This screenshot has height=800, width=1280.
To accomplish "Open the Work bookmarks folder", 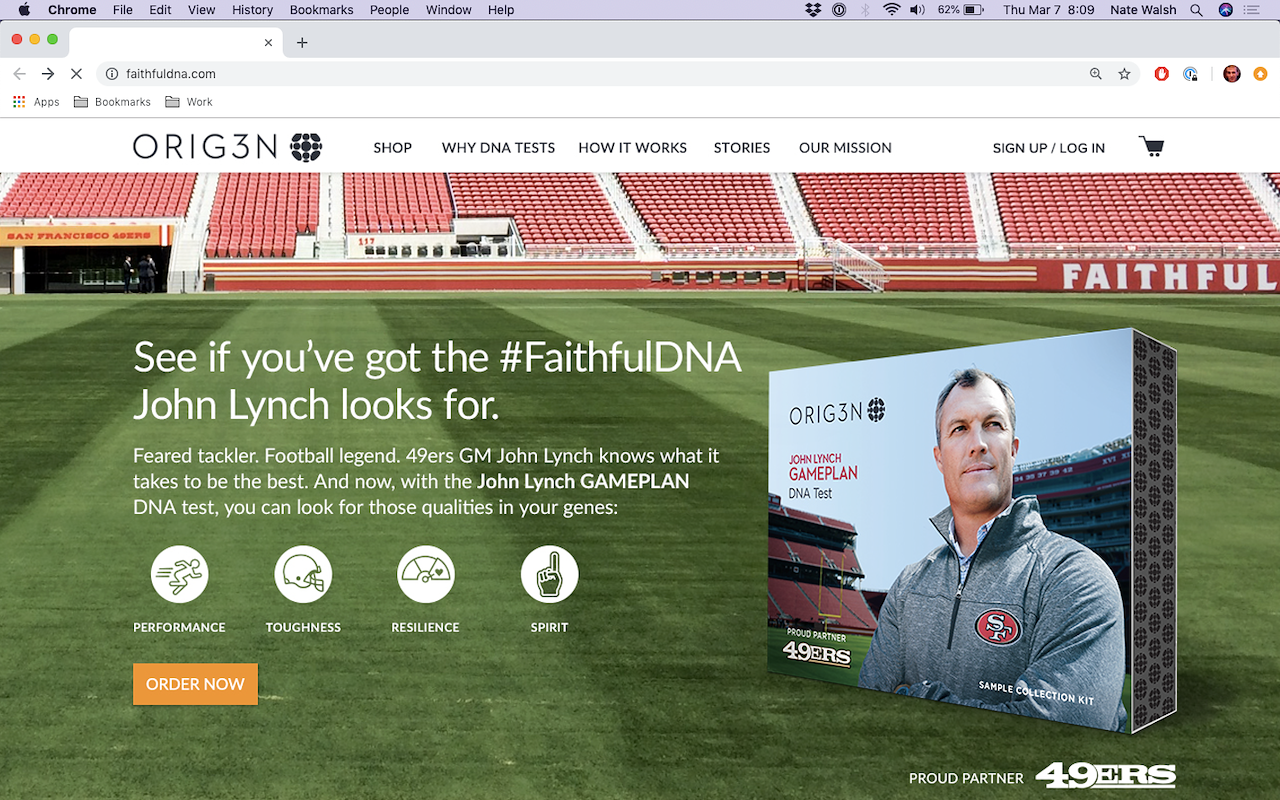I will [189, 102].
